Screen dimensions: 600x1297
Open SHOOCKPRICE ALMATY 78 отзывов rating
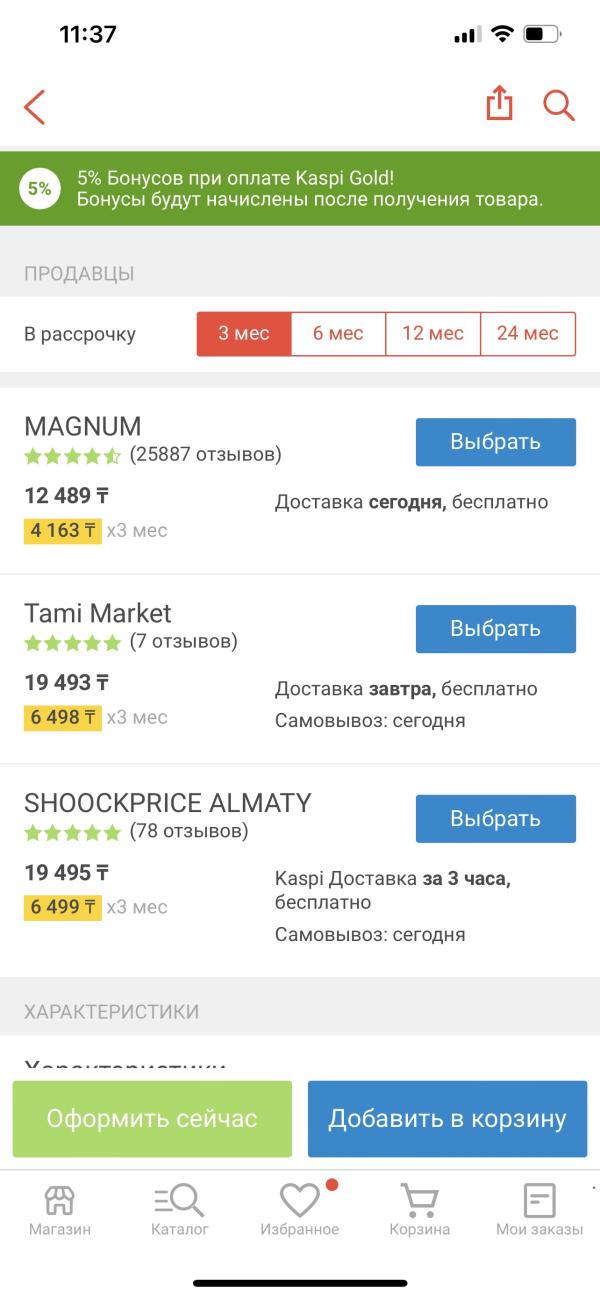click(136, 832)
